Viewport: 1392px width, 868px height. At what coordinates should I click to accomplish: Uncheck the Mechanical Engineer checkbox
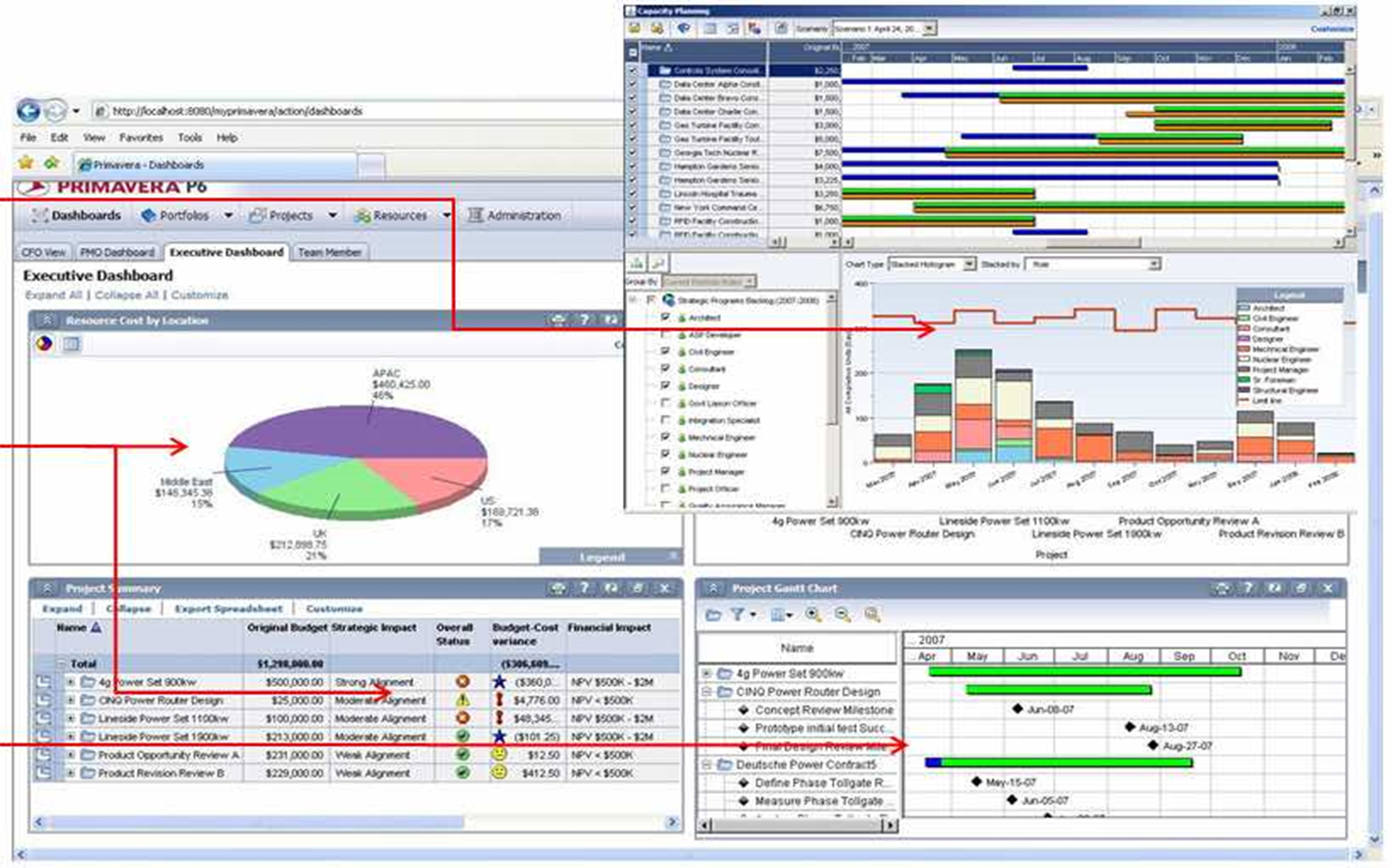[666, 437]
